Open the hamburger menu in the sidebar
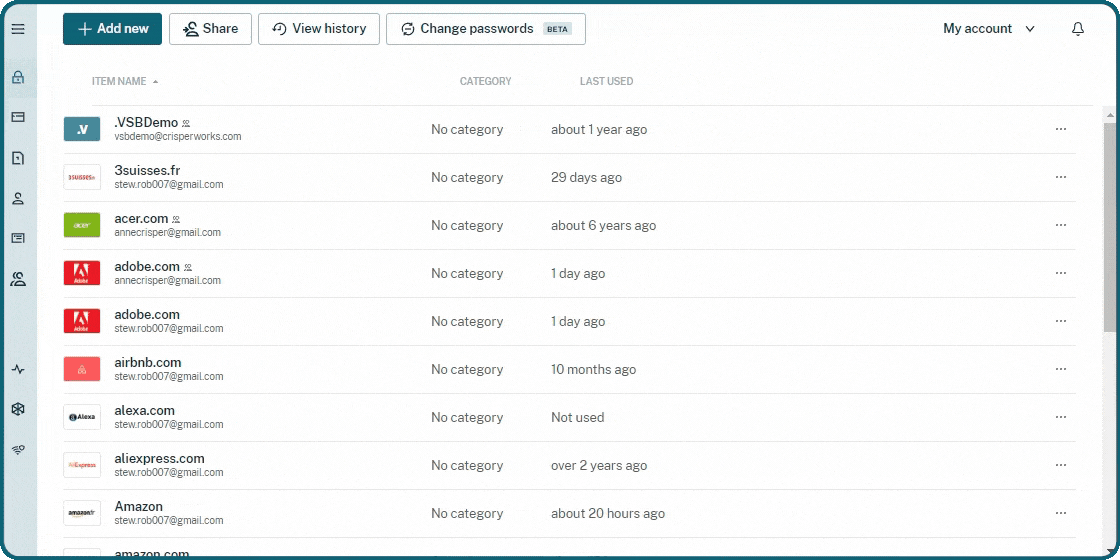Screen dimensions: 1120x560 tap(17, 29)
